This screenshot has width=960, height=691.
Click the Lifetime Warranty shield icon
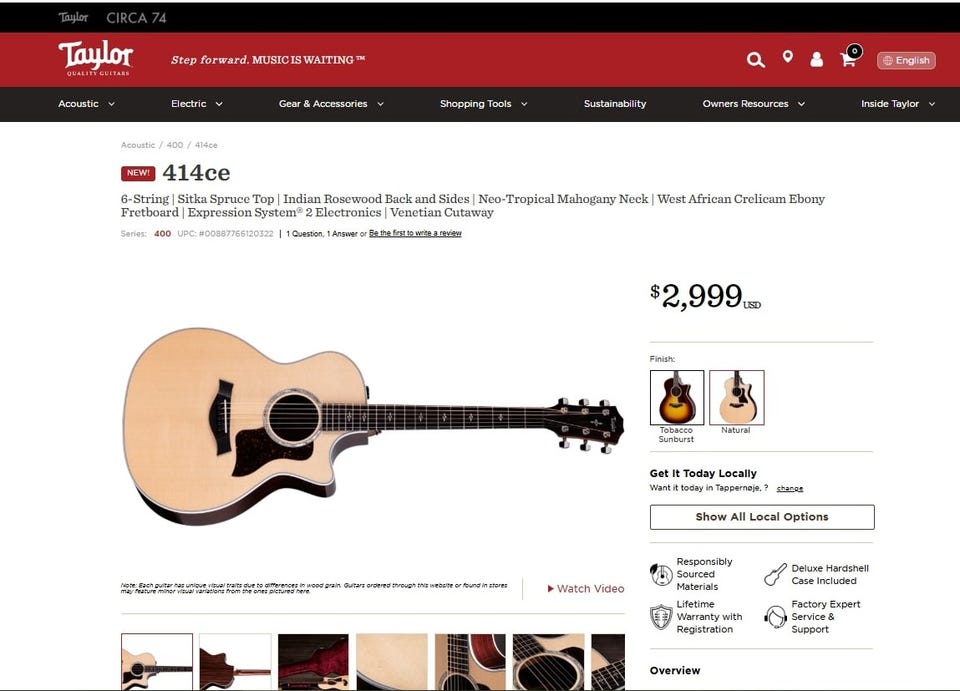[661, 616]
